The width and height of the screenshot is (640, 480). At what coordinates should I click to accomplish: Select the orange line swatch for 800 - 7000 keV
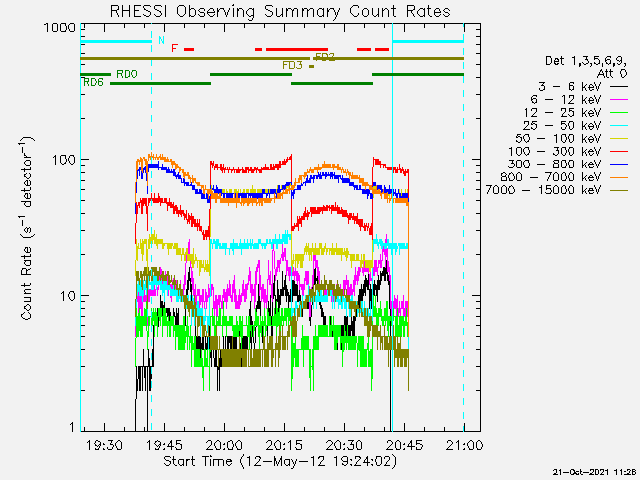(618, 178)
